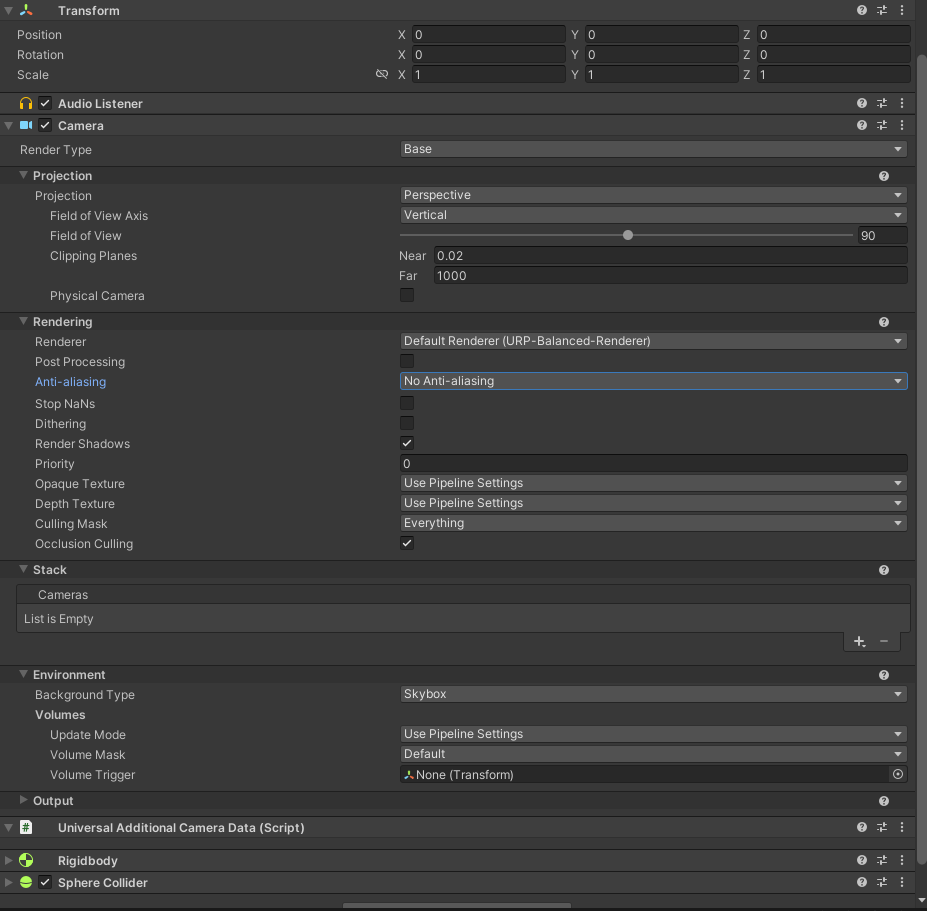Open the Anti-aliasing dropdown
The height and width of the screenshot is (911, 927).
pos(653,381)
